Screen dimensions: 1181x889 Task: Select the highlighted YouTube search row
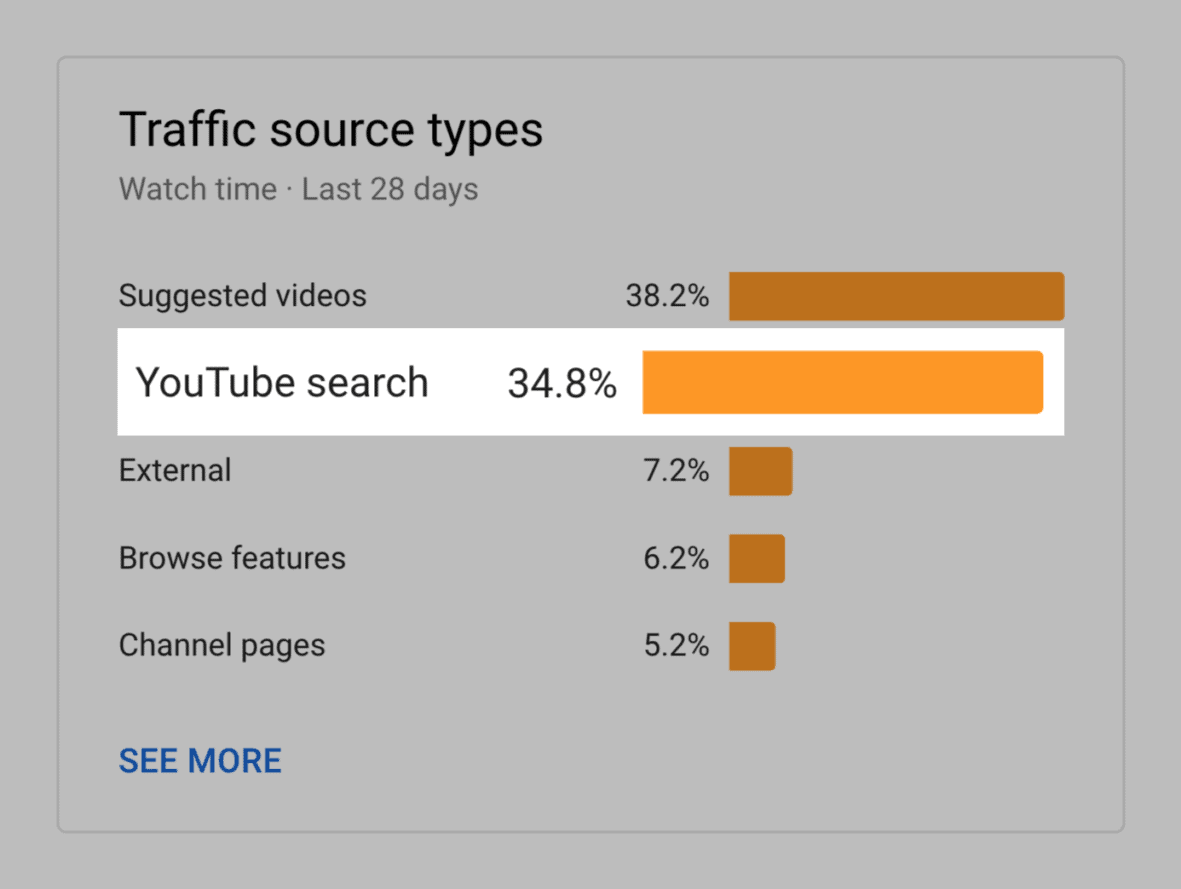[590, 382]
